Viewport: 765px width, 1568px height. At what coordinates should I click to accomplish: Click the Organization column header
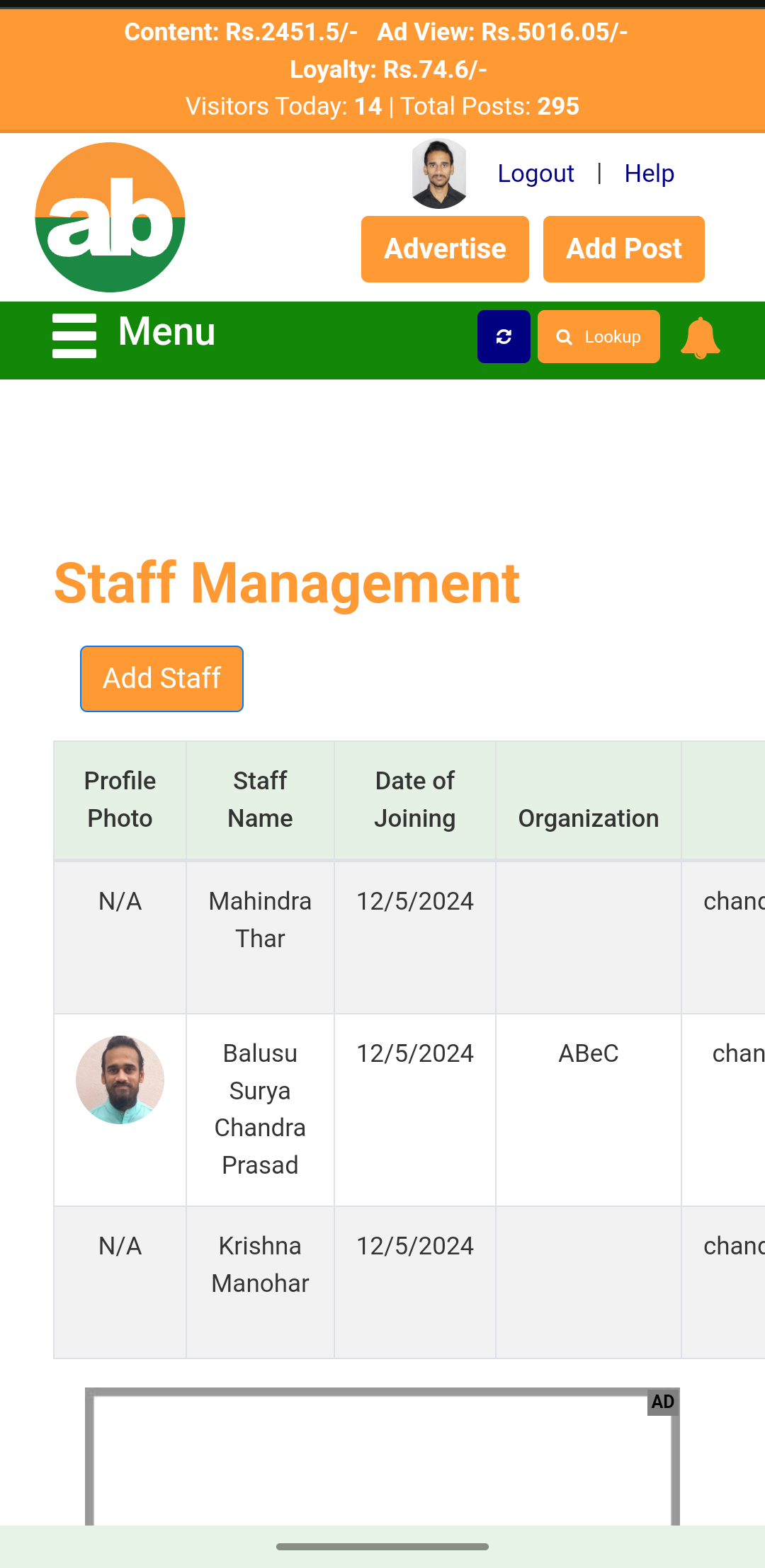[x=588, y=818]
